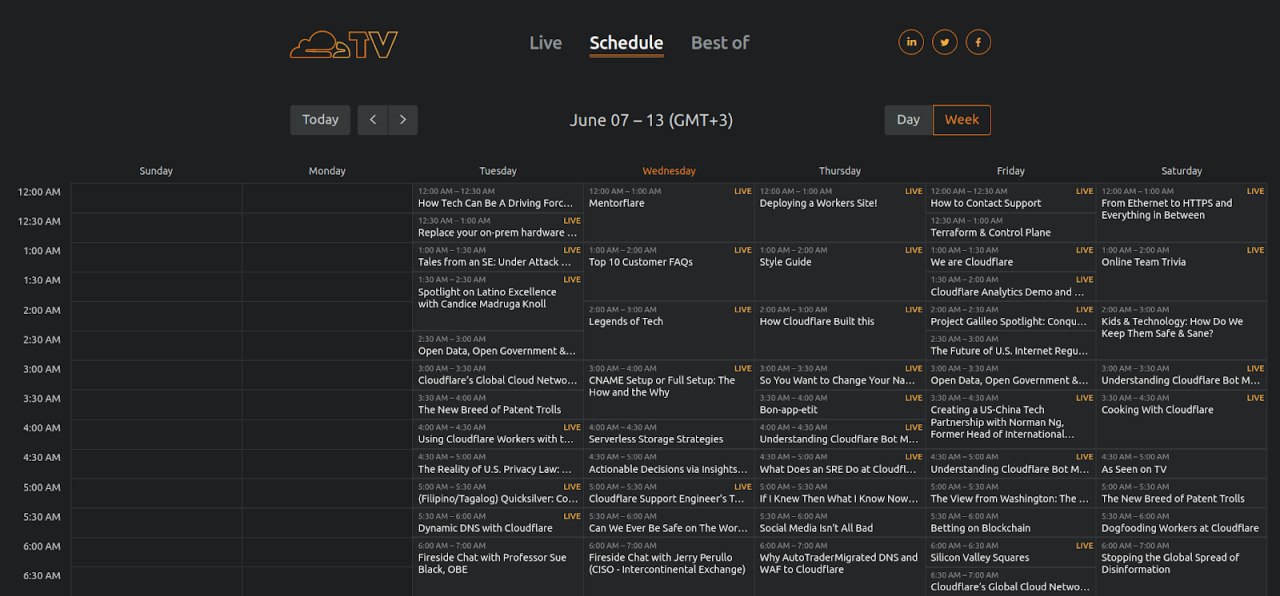The image size is (1280, 596).
Task: Open Dynamic DNS with Cloudflare show
Action: coord(497,522)
